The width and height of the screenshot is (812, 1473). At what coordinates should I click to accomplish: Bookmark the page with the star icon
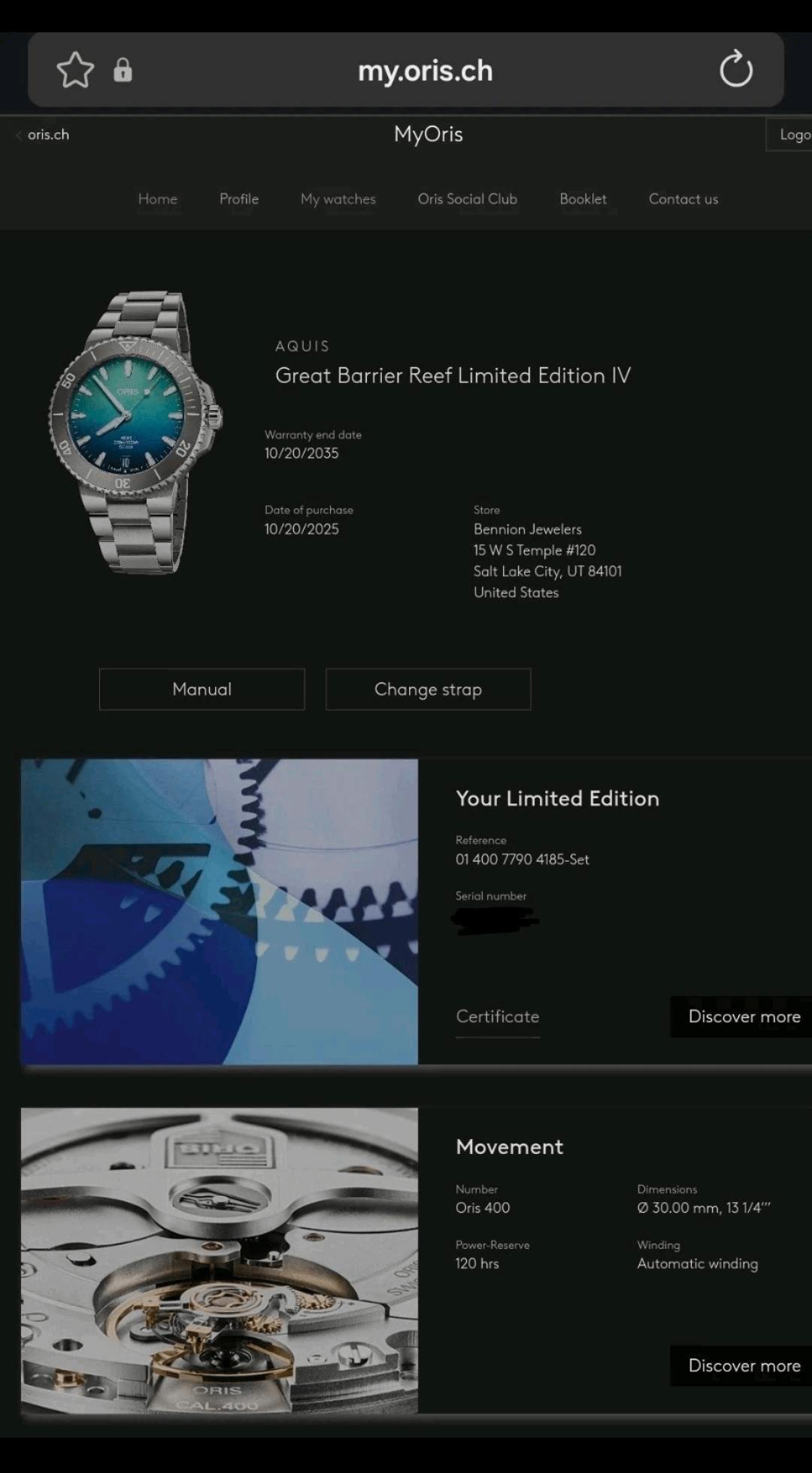point(75,70)
